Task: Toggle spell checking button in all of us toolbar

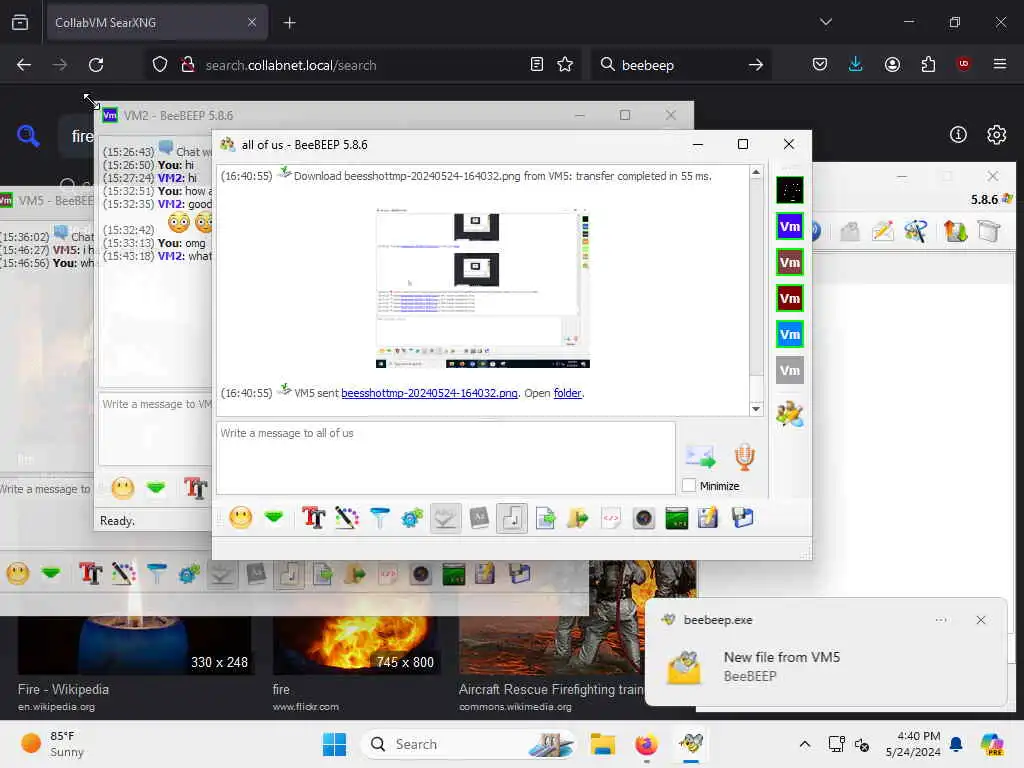Action: tap(445, 519)
